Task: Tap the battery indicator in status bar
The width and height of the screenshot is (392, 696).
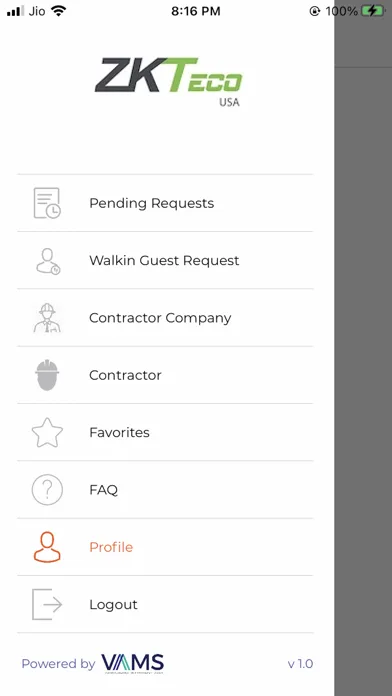Action: tap(373, 11)
